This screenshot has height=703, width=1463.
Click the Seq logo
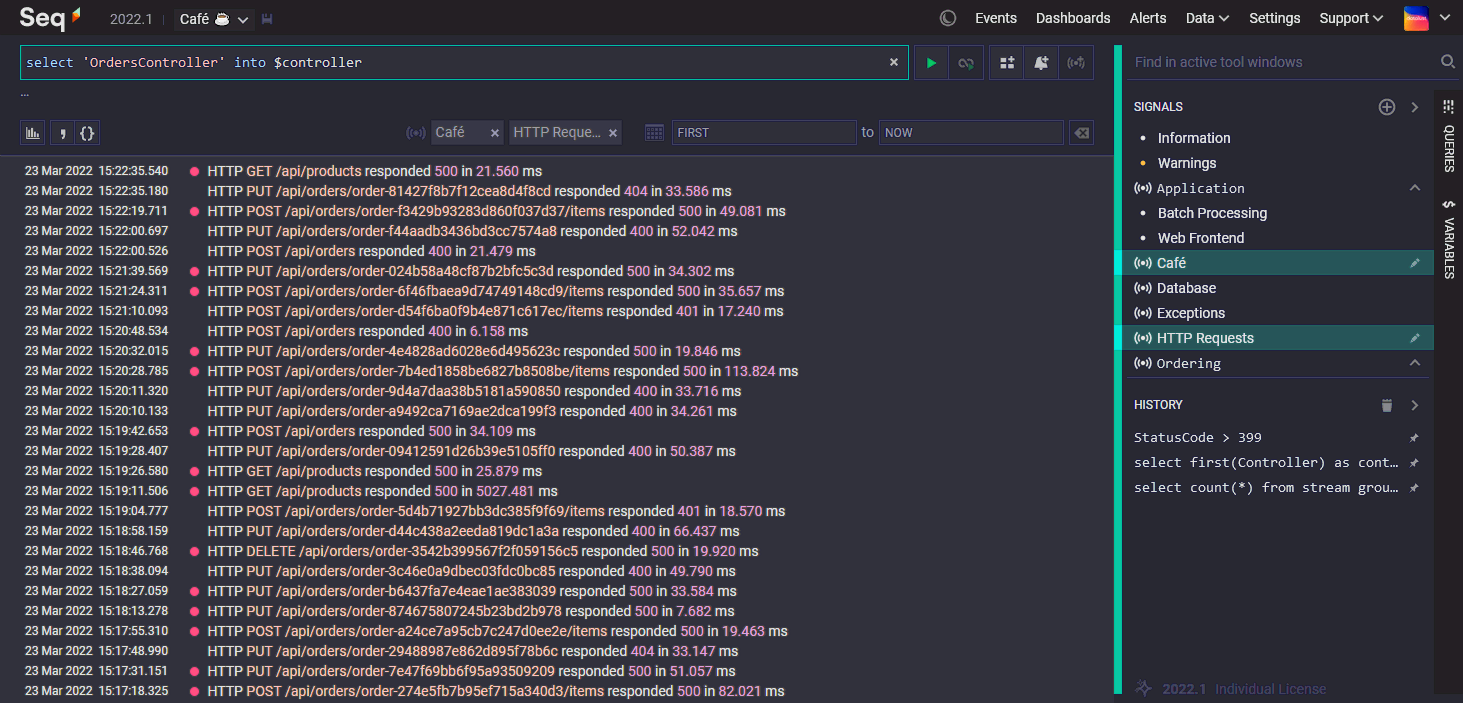[50, 18]
